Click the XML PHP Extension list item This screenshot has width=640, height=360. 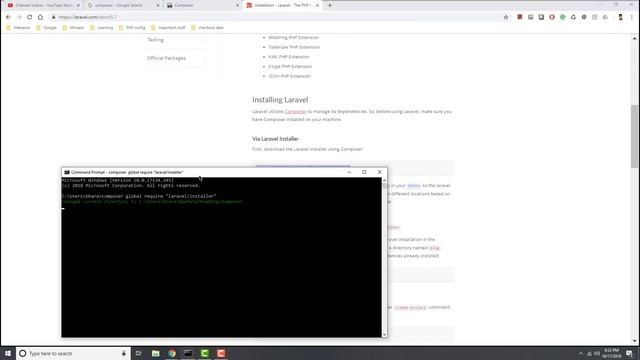tap(289, 57)
